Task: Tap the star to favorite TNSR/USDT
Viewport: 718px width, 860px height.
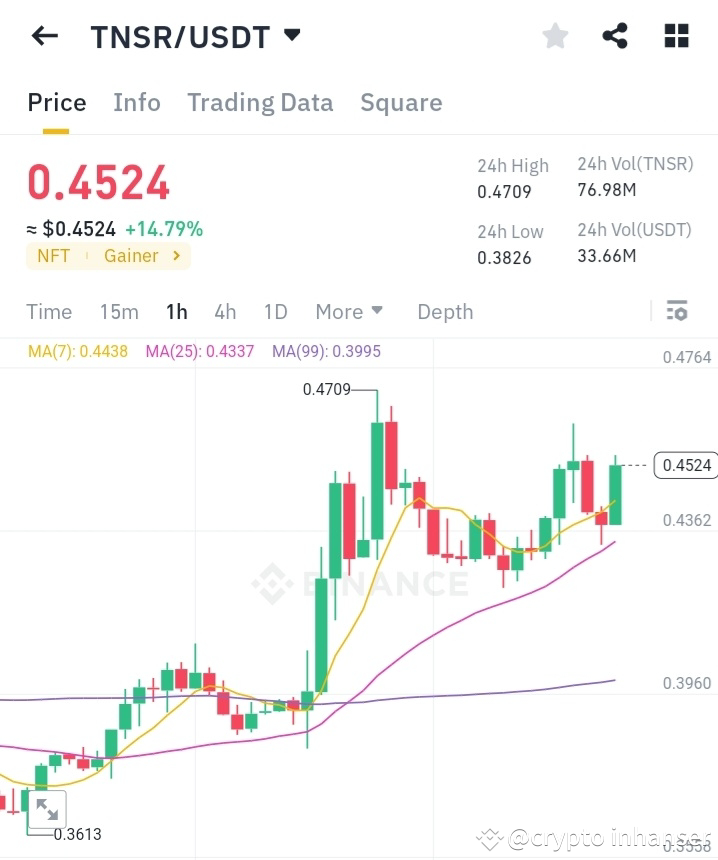Action: tap(556, 35)
